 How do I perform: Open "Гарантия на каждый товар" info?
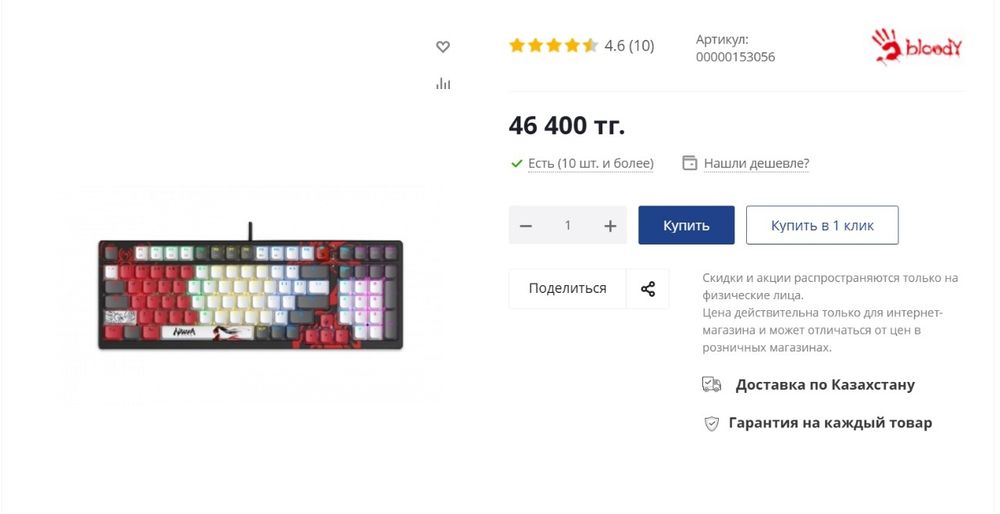pyautogui.click(x=830, y=423)
